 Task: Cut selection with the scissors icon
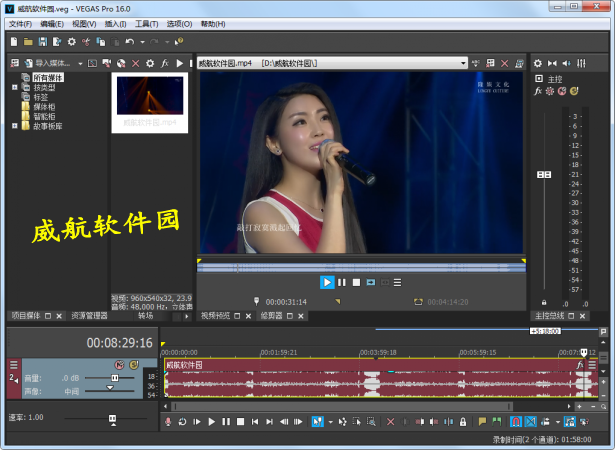[86, 42]
